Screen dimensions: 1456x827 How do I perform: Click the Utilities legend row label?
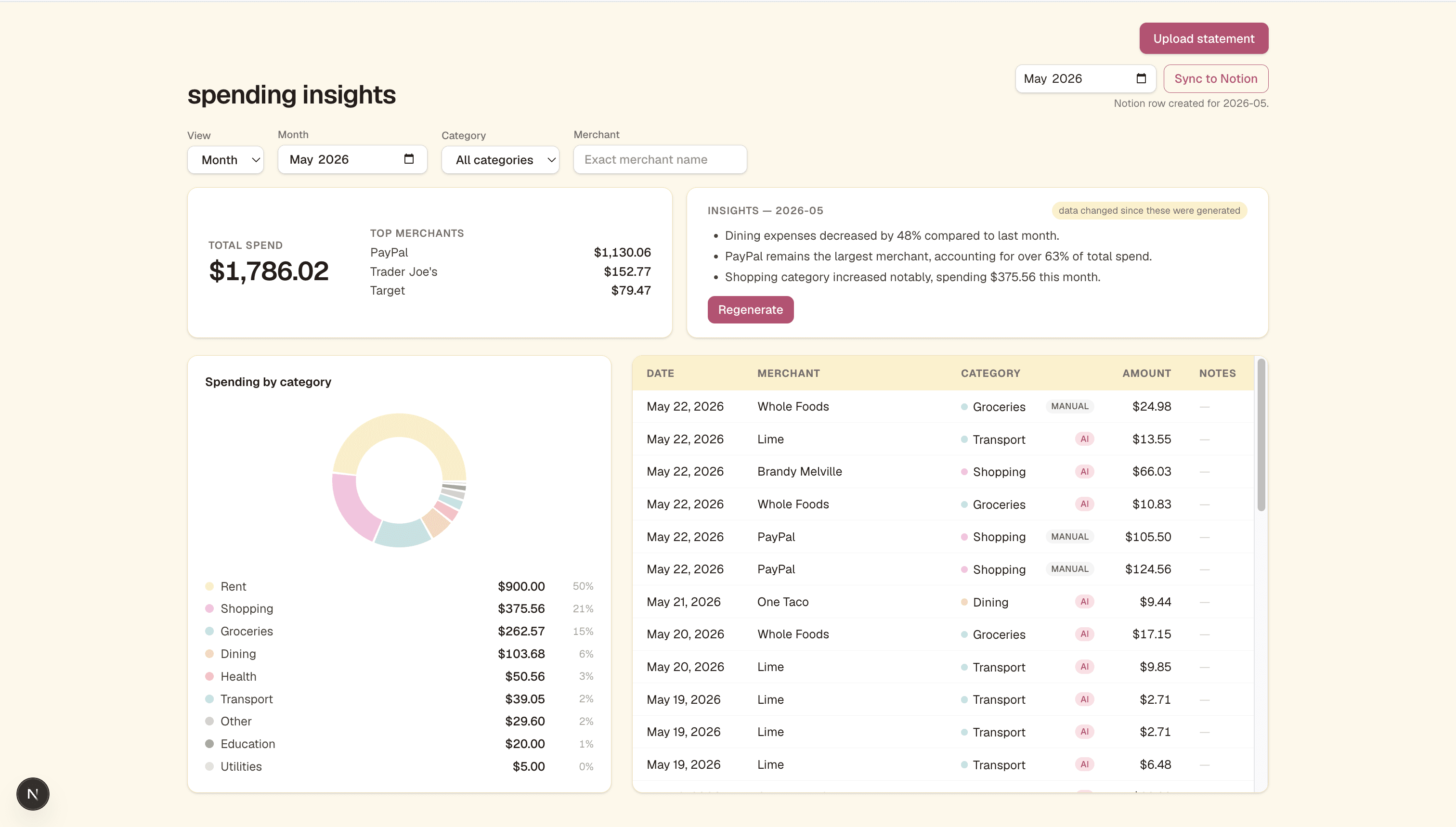(x=241, y=766)
